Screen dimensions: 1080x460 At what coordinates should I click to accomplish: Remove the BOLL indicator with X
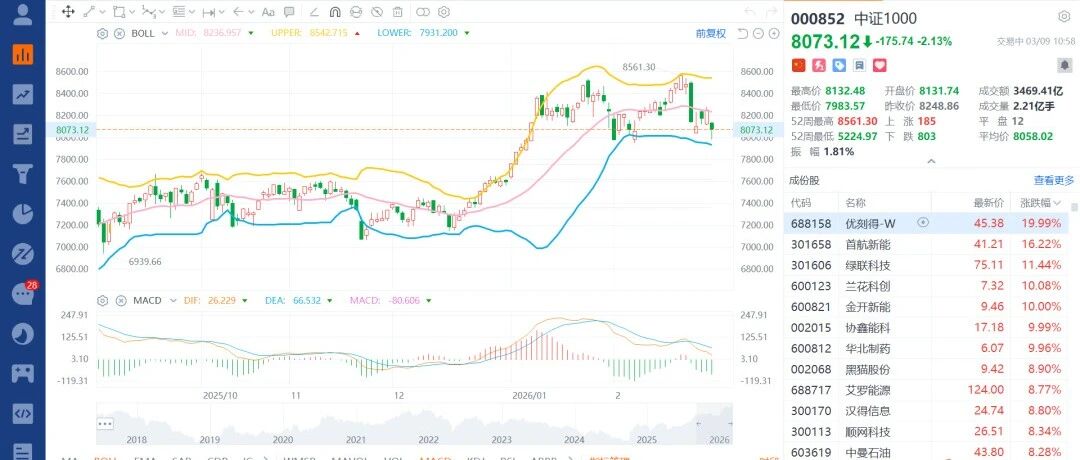click(119, 33)
